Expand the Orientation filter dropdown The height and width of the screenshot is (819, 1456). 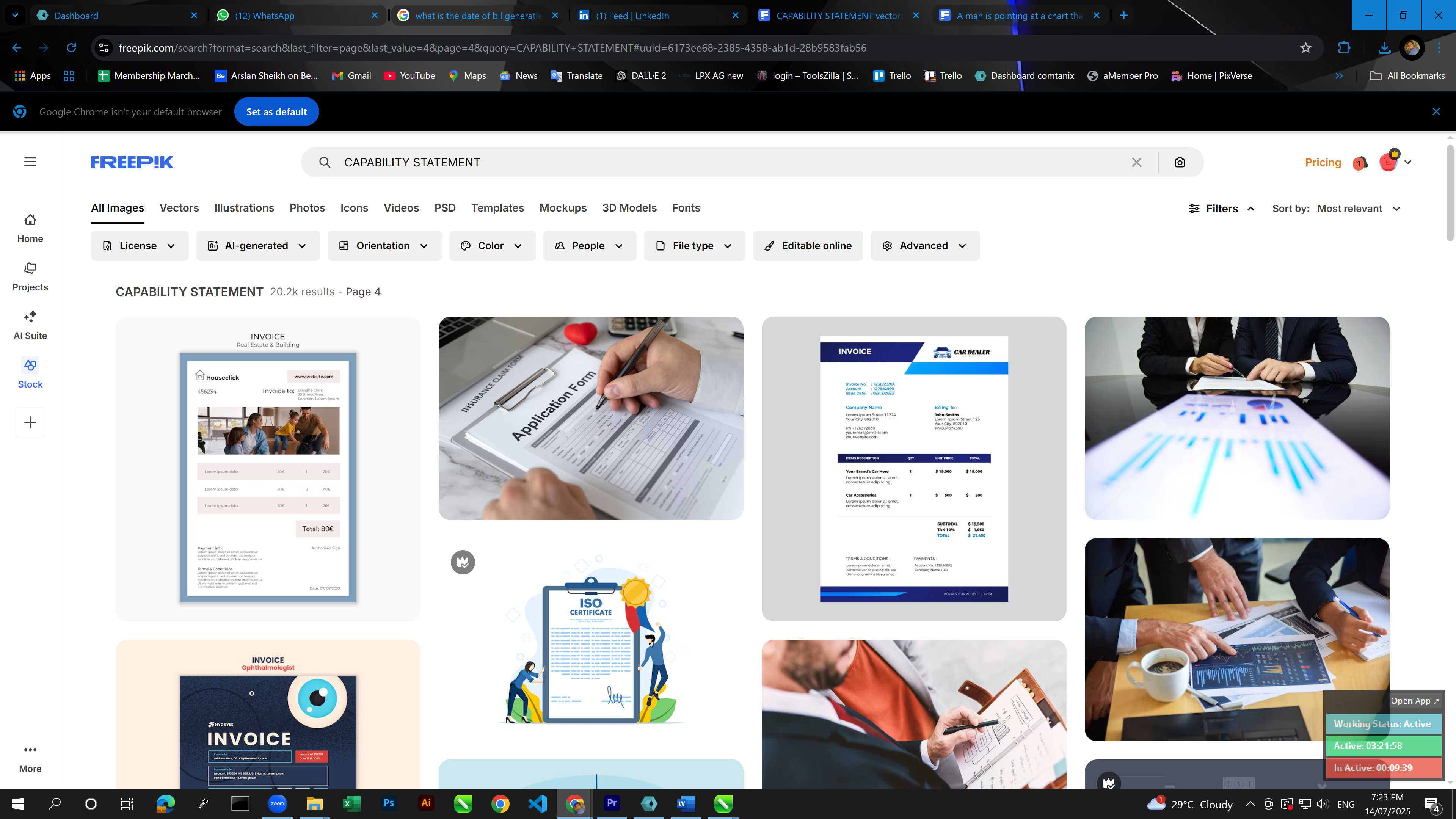(x=384, y=245)
